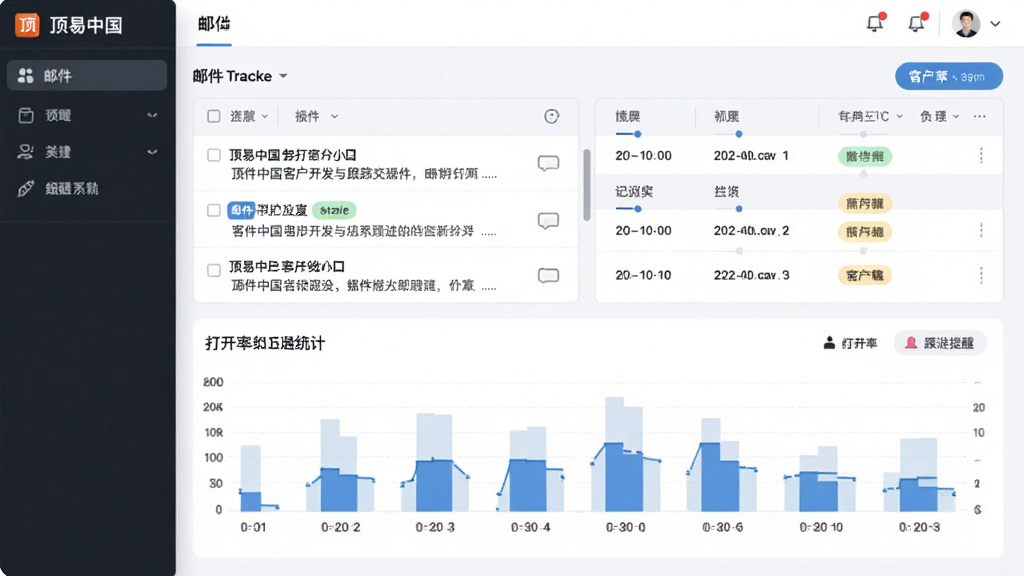Click the comment bubble icon on the top email row
This screenshot has height=576, width=1024.
pyautogui.click(x=549, y=163)
